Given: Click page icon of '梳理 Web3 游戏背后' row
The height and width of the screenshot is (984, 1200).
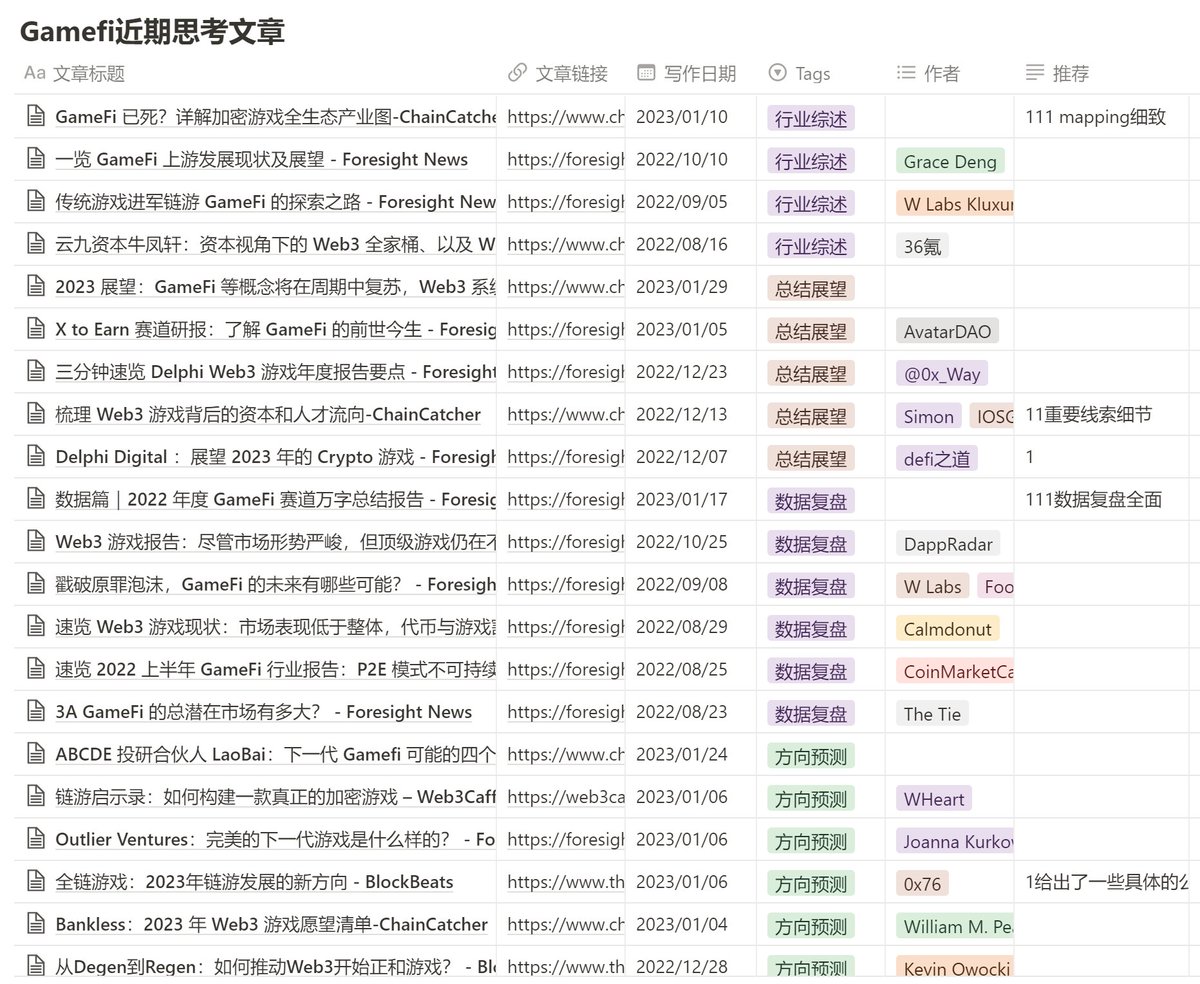Looking at the screenshot, I should [36, 414].
